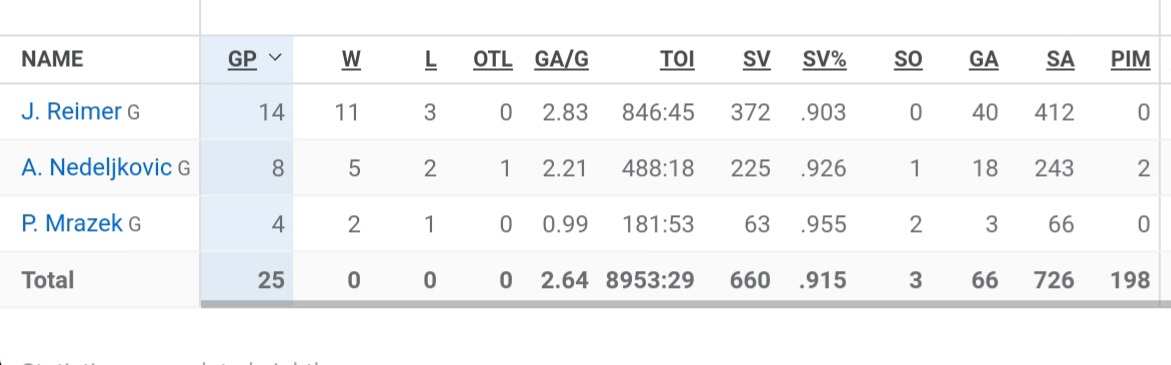Screen dimensions: 1171x365
Task: Click the GP sort chevron arrow
Action: coord(275,57)
